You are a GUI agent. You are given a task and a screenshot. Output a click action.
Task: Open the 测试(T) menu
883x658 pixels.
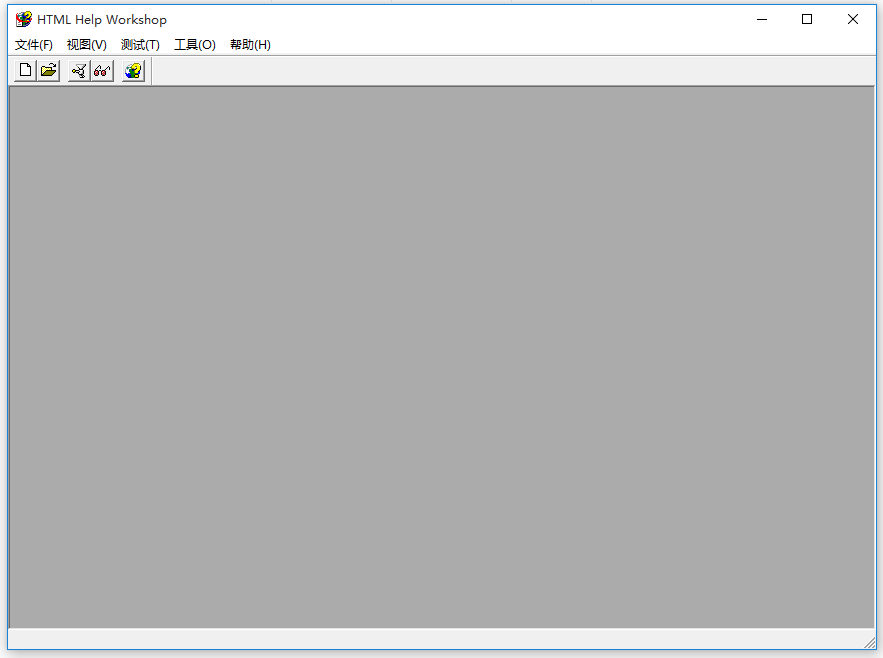pyautogui.click(x=140, y=44)
